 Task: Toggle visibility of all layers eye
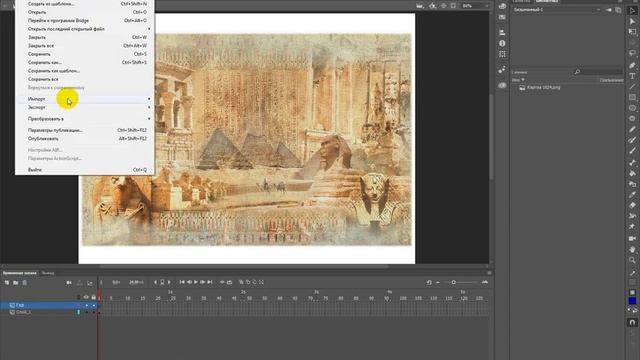86,297
